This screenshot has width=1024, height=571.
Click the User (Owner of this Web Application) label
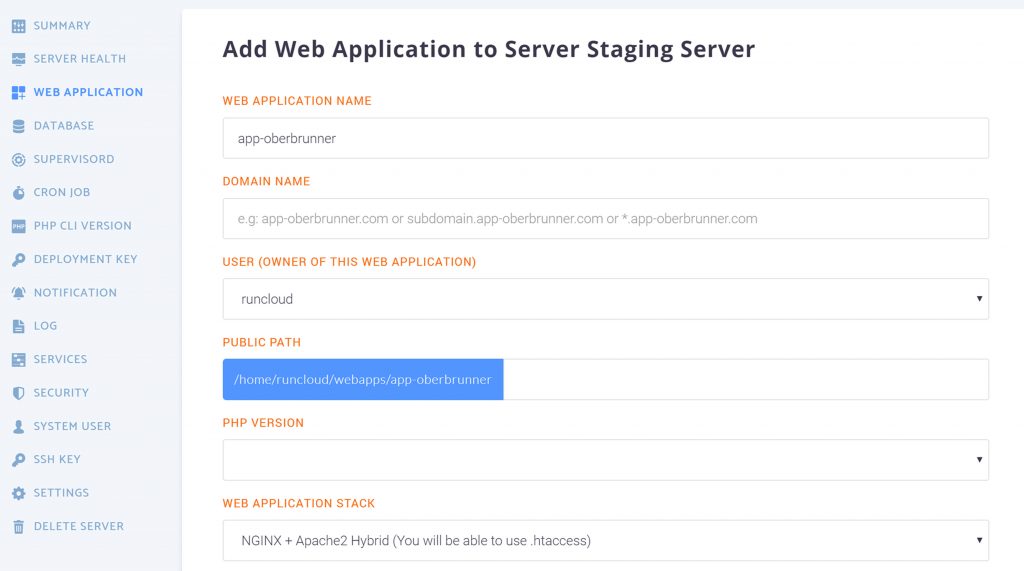(x=349, y=261)
